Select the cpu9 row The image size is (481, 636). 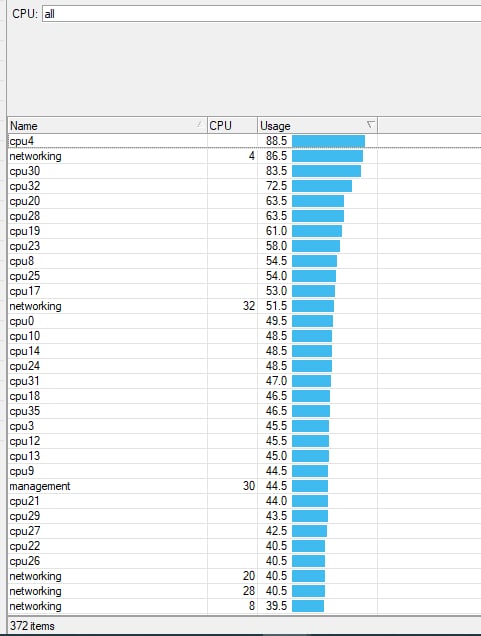[244, 471]
